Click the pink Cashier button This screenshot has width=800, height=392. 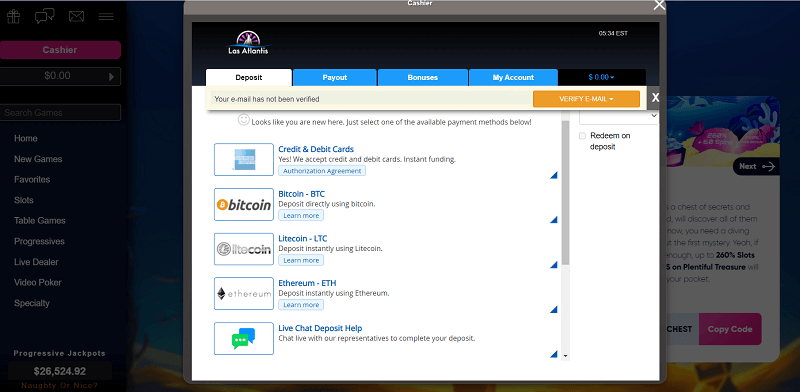60,50
